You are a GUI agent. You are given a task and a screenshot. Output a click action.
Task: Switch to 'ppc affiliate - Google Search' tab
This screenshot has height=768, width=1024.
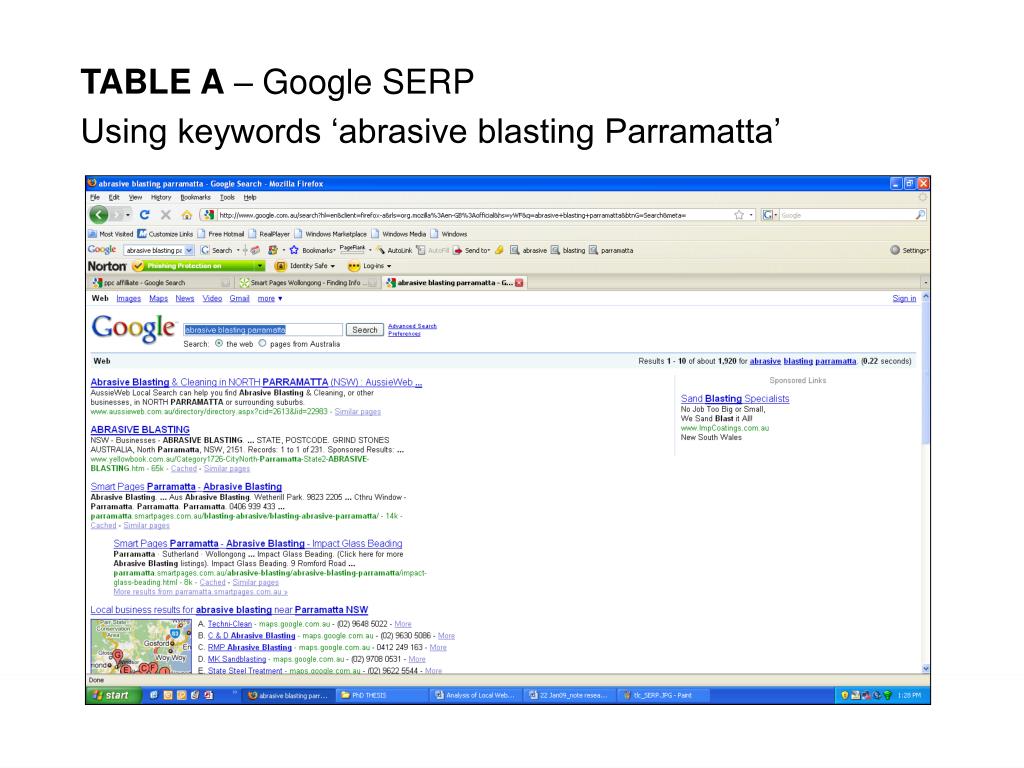(161, 283)
